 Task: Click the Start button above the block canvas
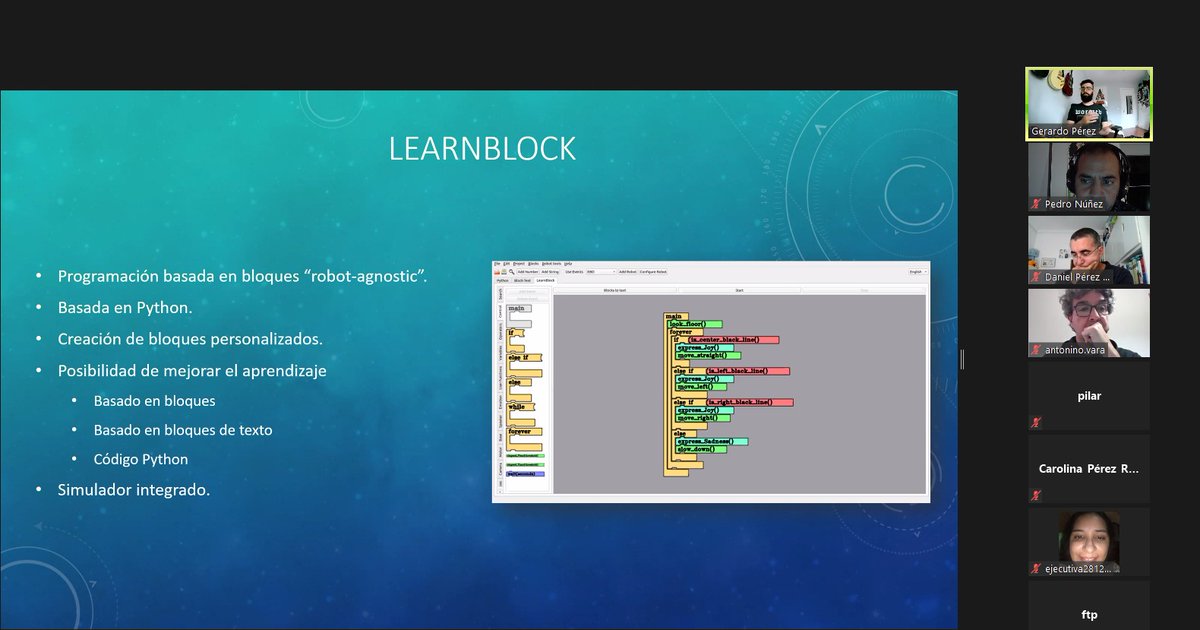tap(739, 290)
